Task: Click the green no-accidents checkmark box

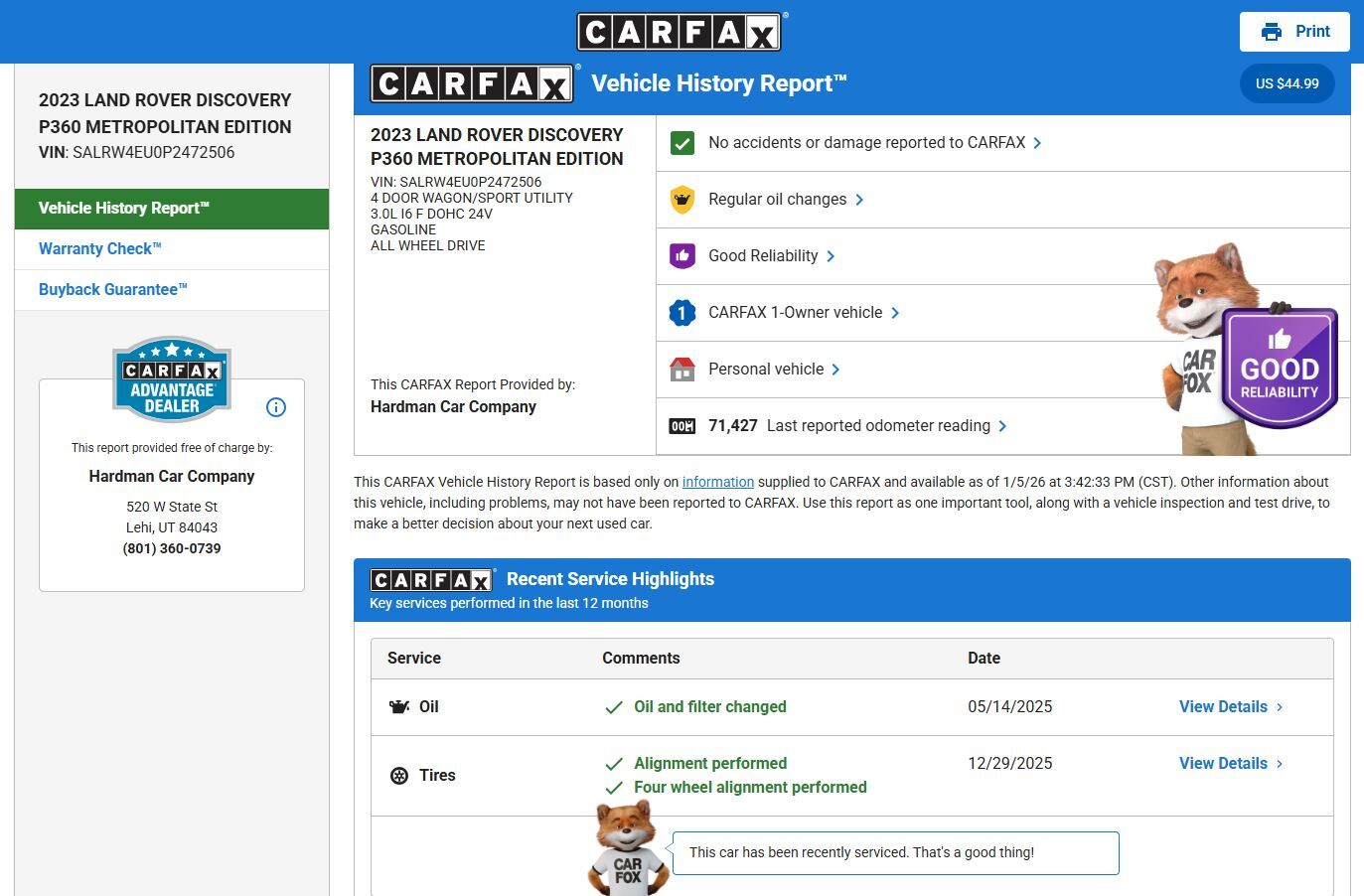Action: pyautogui.click(x=682, y=143)
